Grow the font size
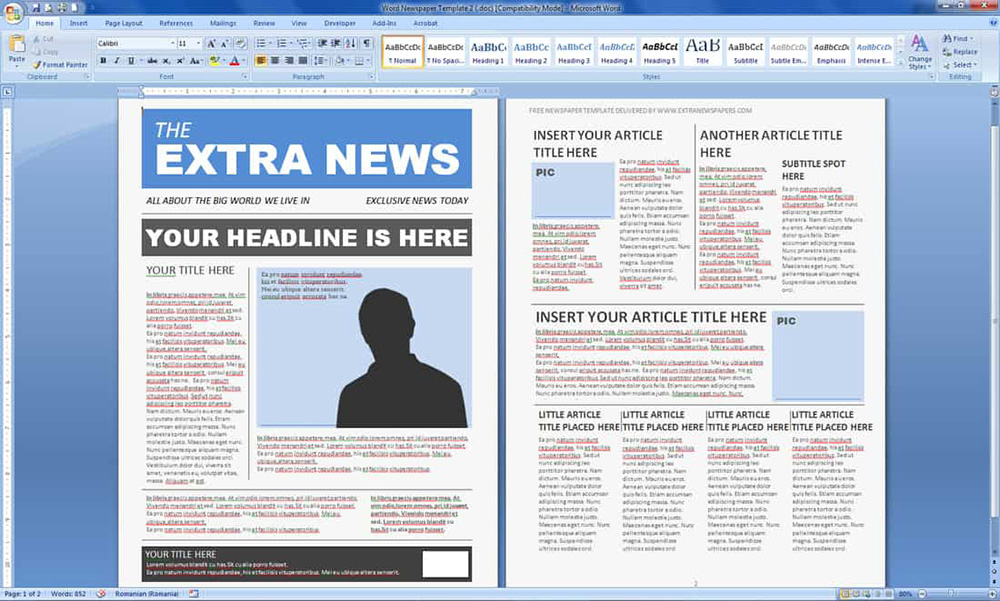Image resolution: width=1000 pixels, height=601 pixels. (212, 43)
